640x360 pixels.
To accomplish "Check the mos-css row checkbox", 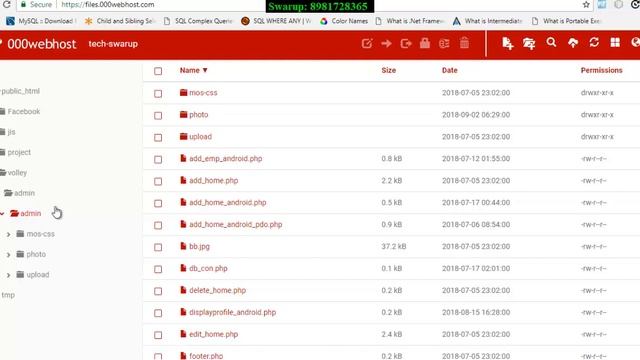I will pyautogui.click(x=158, y=93).
